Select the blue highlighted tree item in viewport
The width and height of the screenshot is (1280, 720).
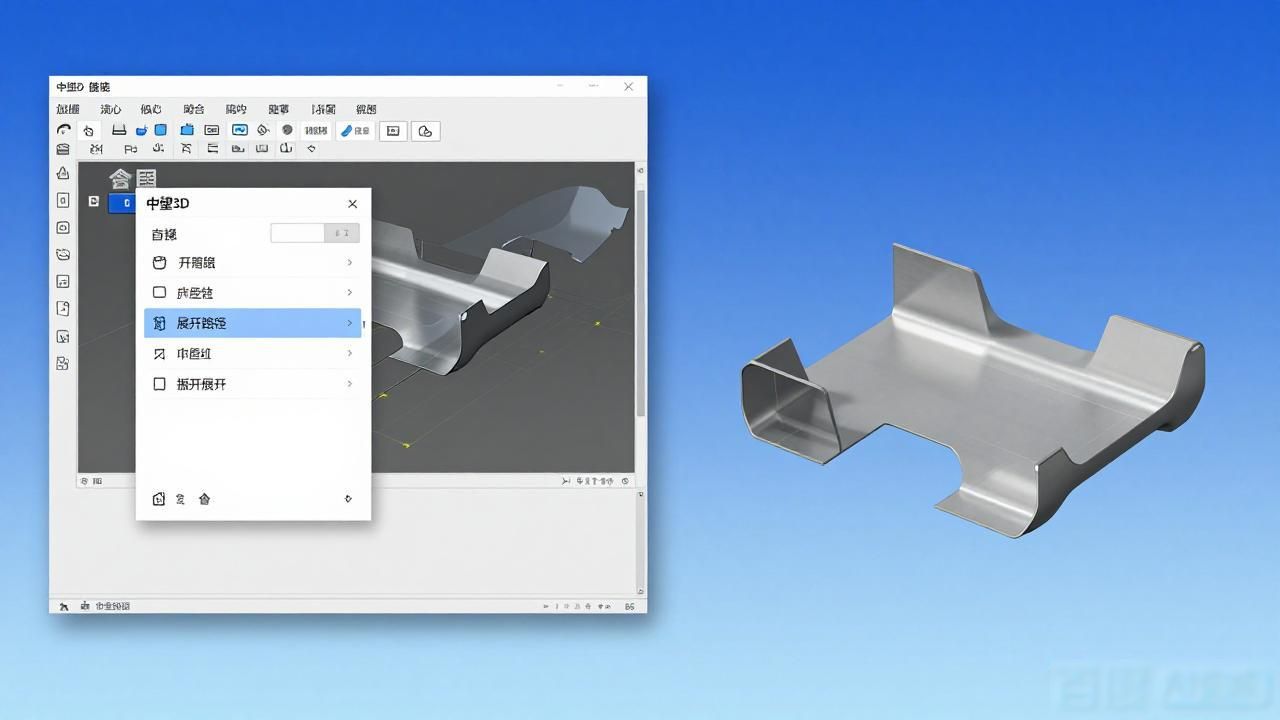122,203
